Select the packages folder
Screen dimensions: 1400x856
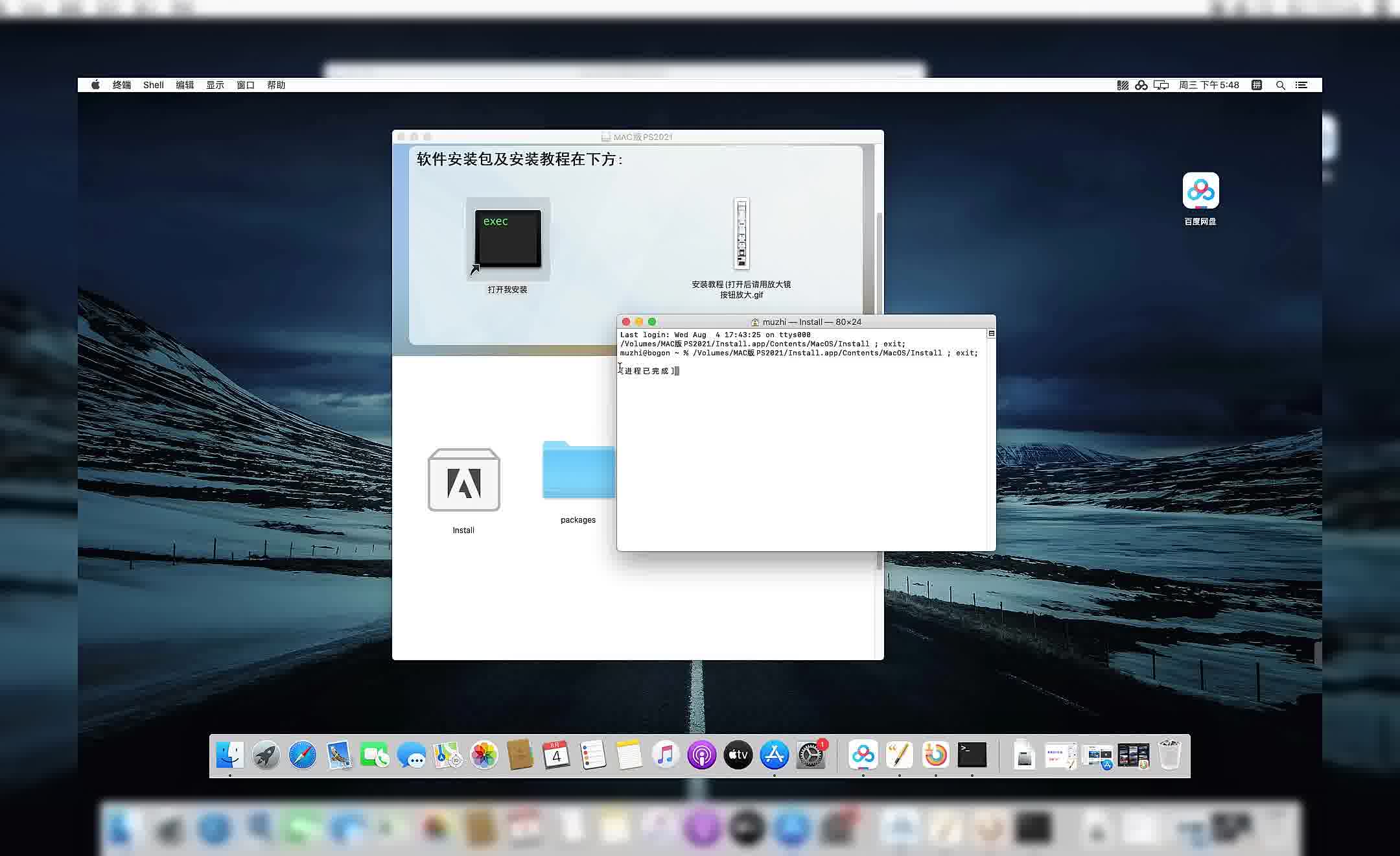578,470
